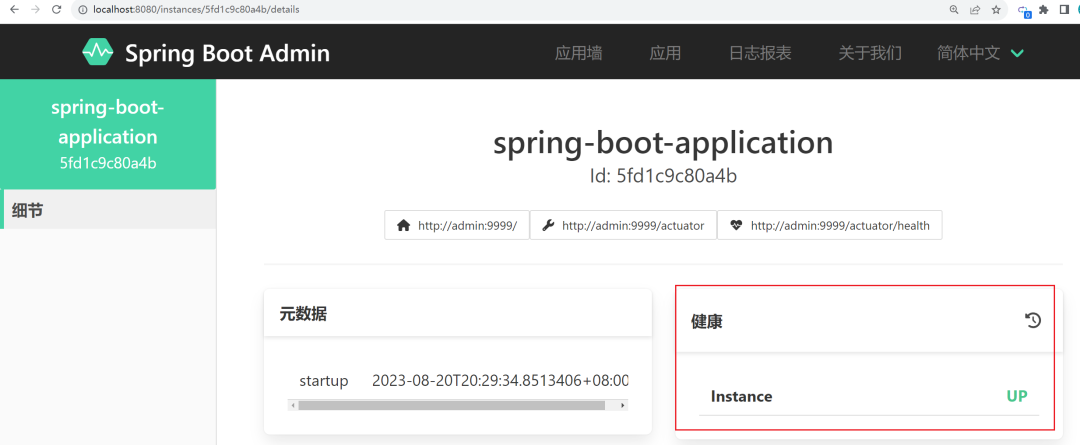Image resolution: width=1080 pixels, height=445 pixels.
Task: Open the browser zoom magnifier icon
Action: pos(954,10)
